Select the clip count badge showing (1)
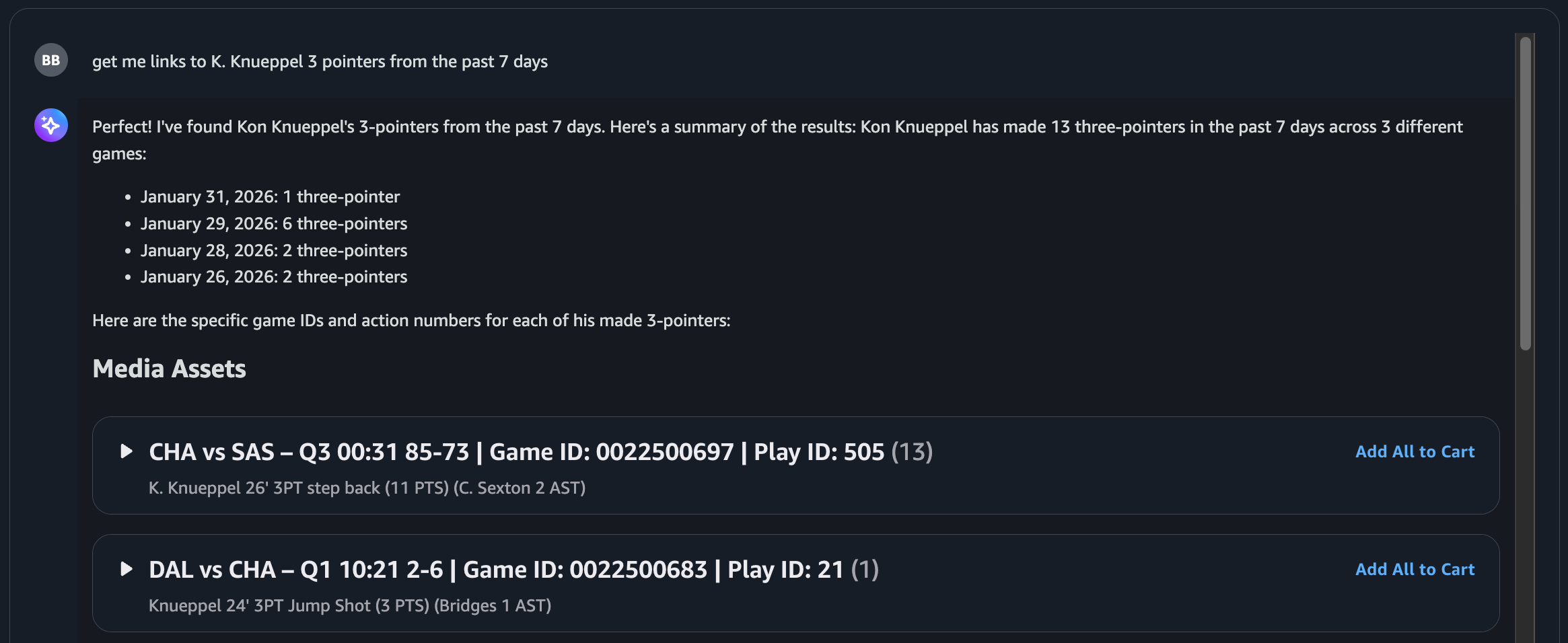 [865, 570]
